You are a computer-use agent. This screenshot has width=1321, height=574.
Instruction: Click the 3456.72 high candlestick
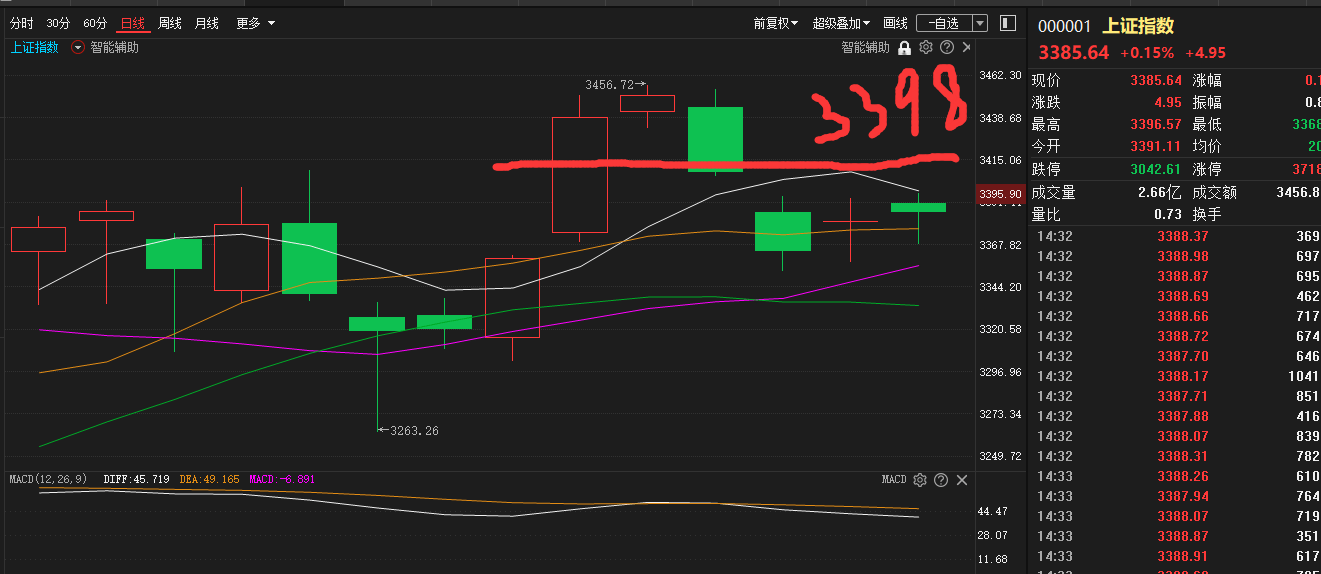tap(647, 103)
